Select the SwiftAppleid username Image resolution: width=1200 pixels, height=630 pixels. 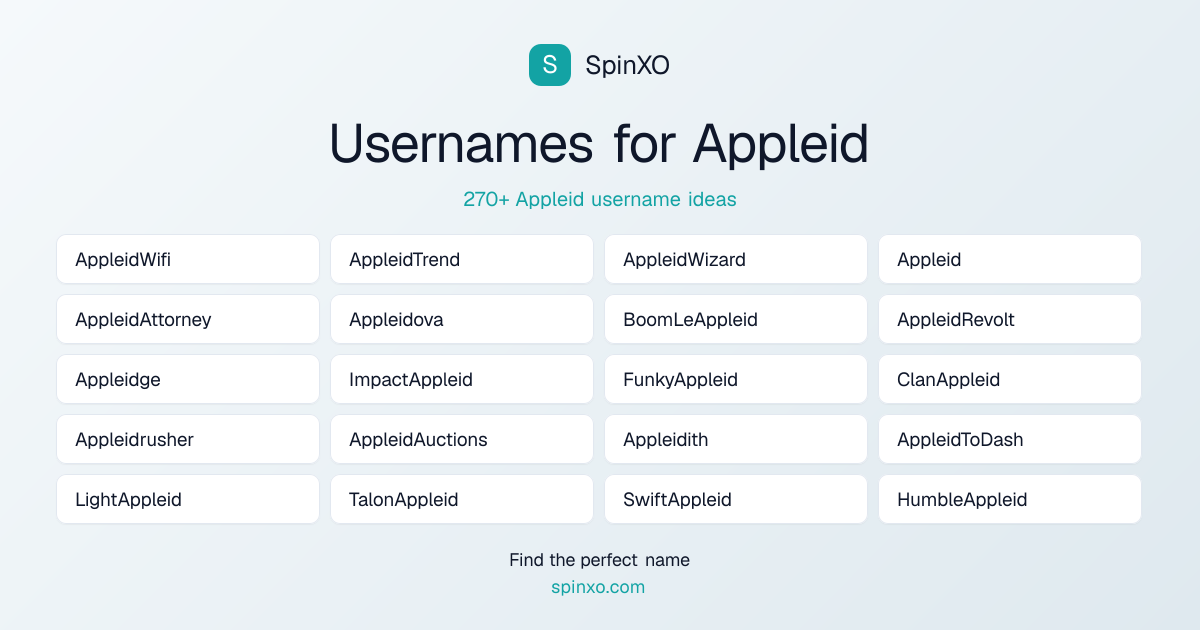click(736, 500)
